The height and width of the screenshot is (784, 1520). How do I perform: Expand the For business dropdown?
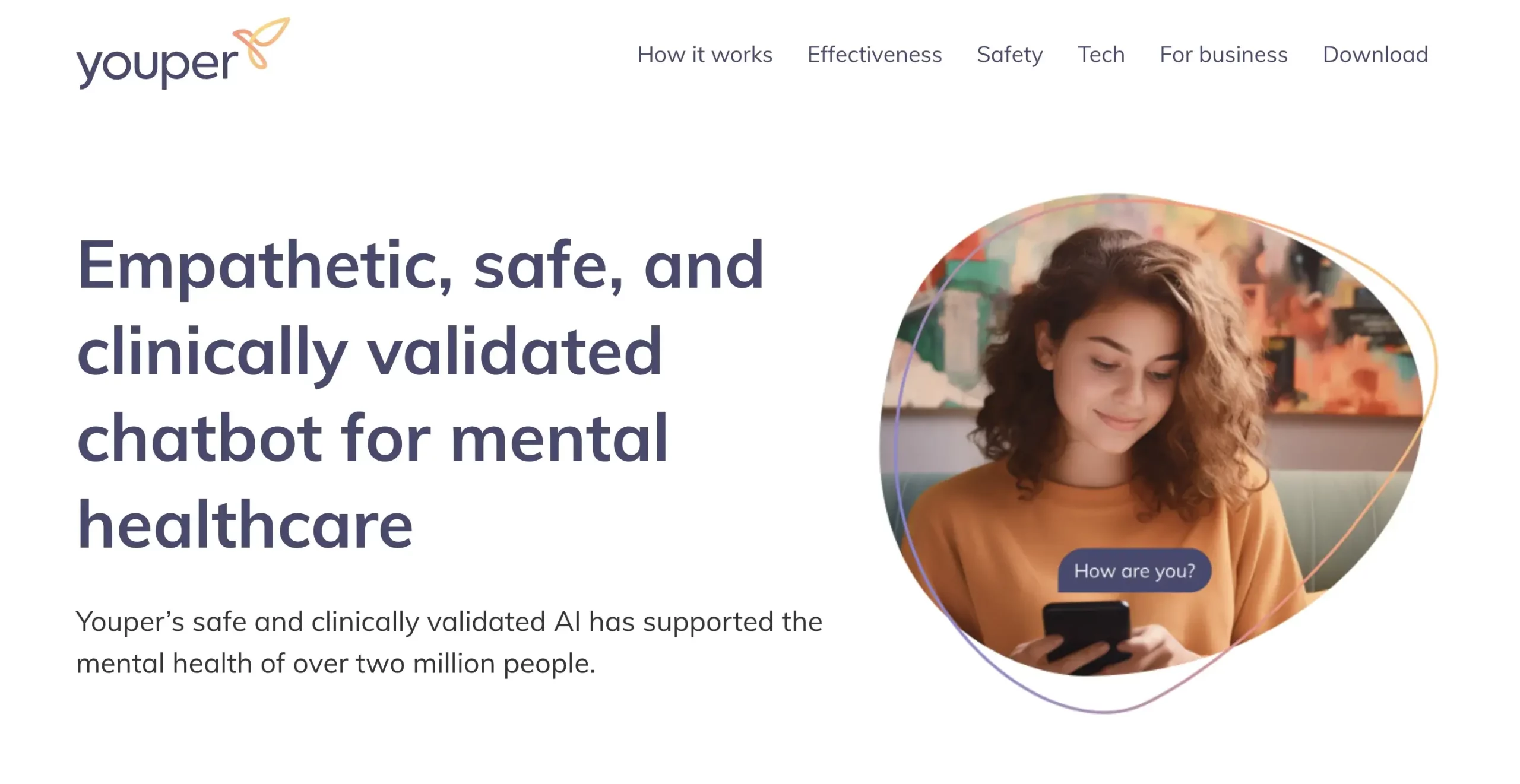click(1223, 54)
